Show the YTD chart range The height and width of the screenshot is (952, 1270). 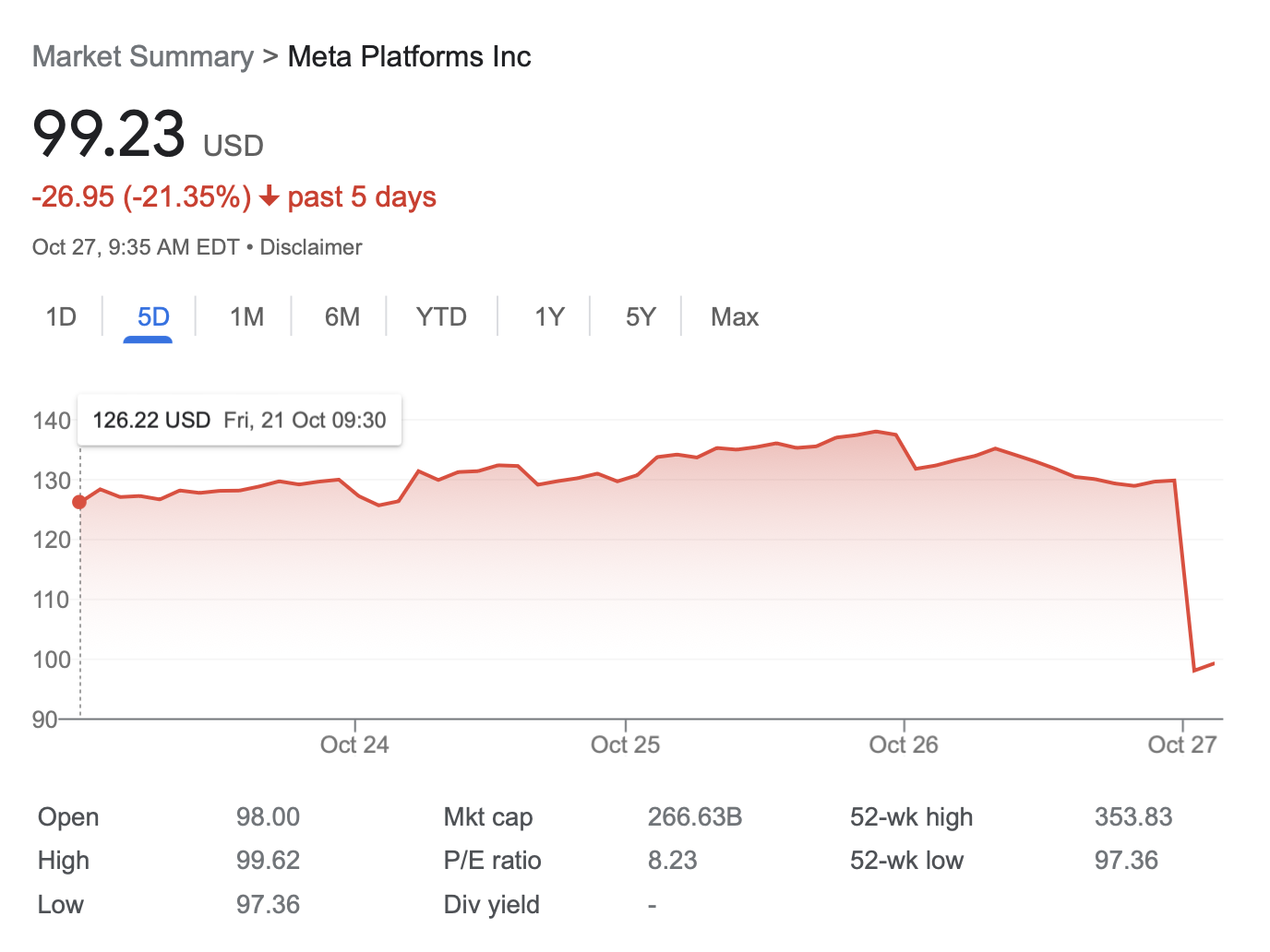point(441,317)
